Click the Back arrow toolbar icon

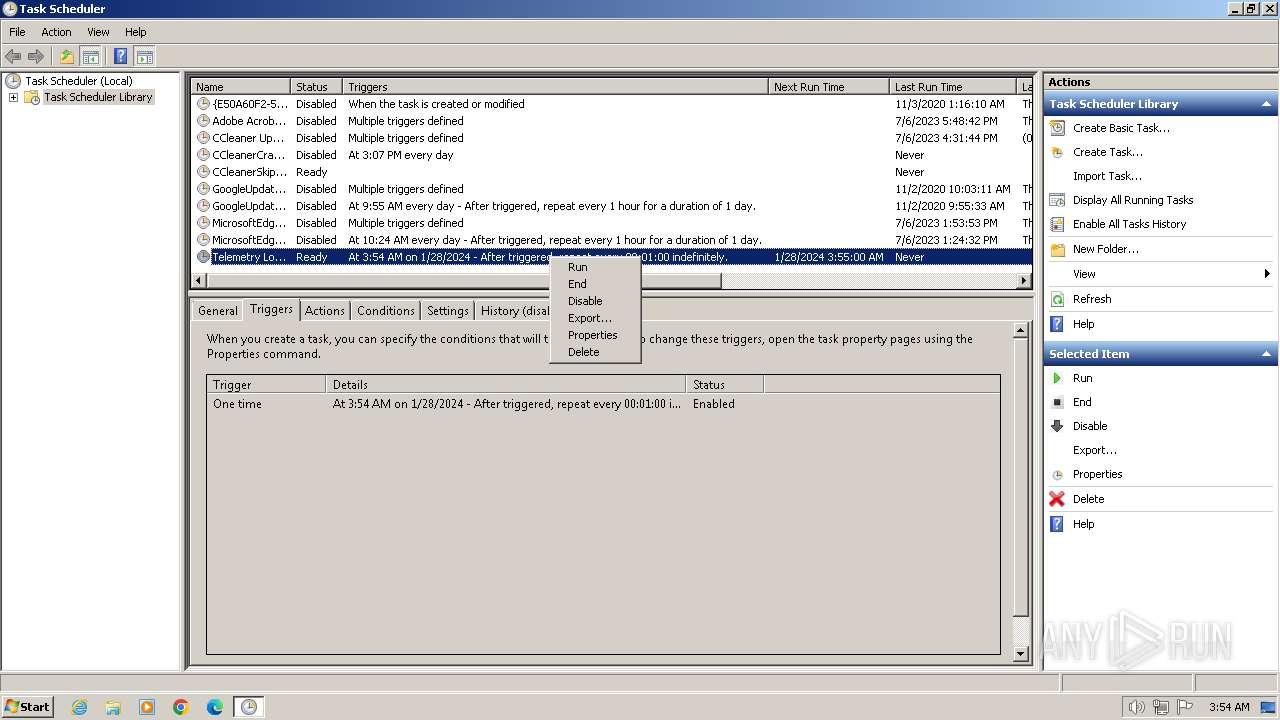[13, 56]
